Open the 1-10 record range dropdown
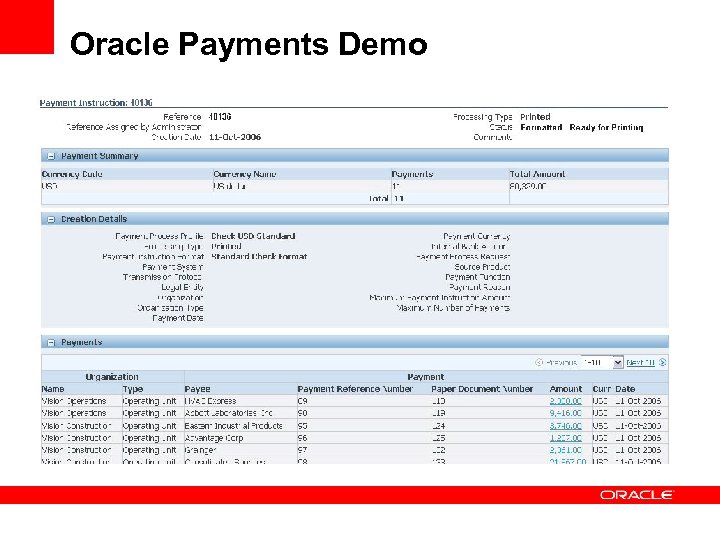 click(x=602, y=362)
